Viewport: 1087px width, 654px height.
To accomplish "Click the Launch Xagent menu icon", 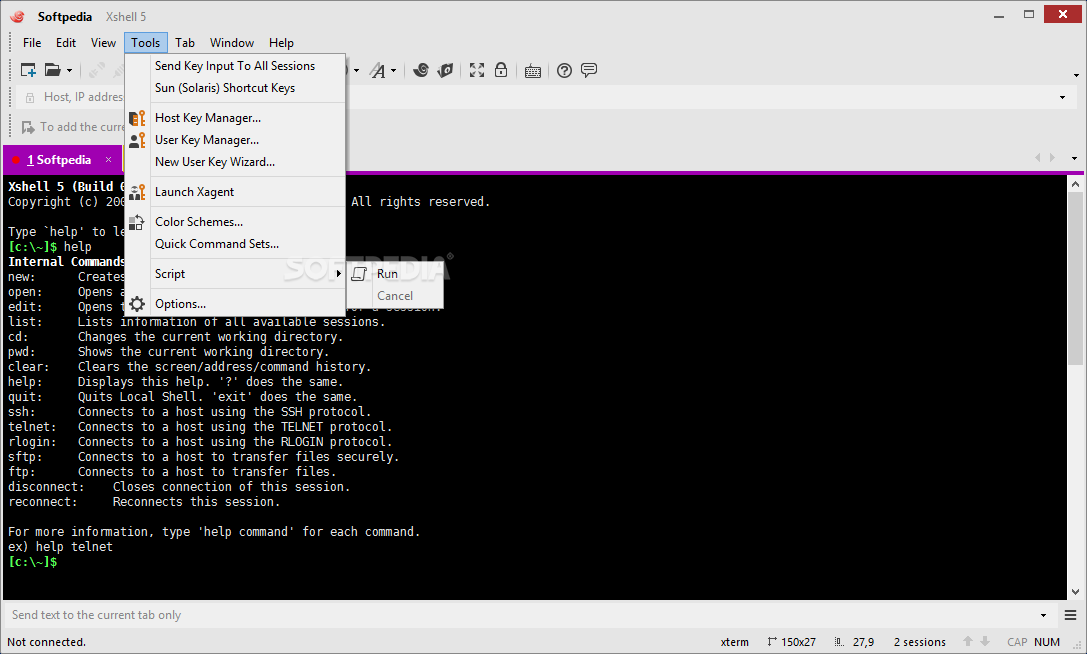I will pyautogui.click(x=137, y=192).
